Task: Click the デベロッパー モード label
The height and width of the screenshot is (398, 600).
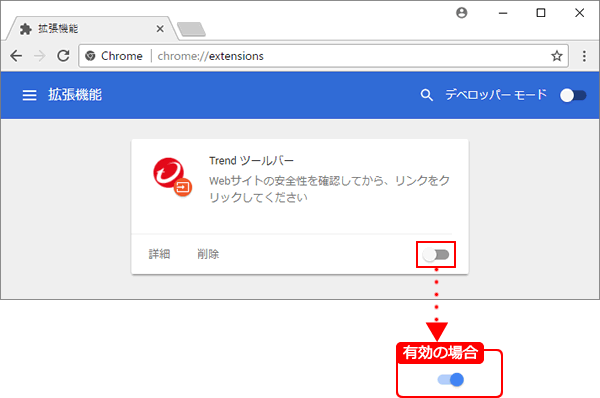Action: click(496, 95)
